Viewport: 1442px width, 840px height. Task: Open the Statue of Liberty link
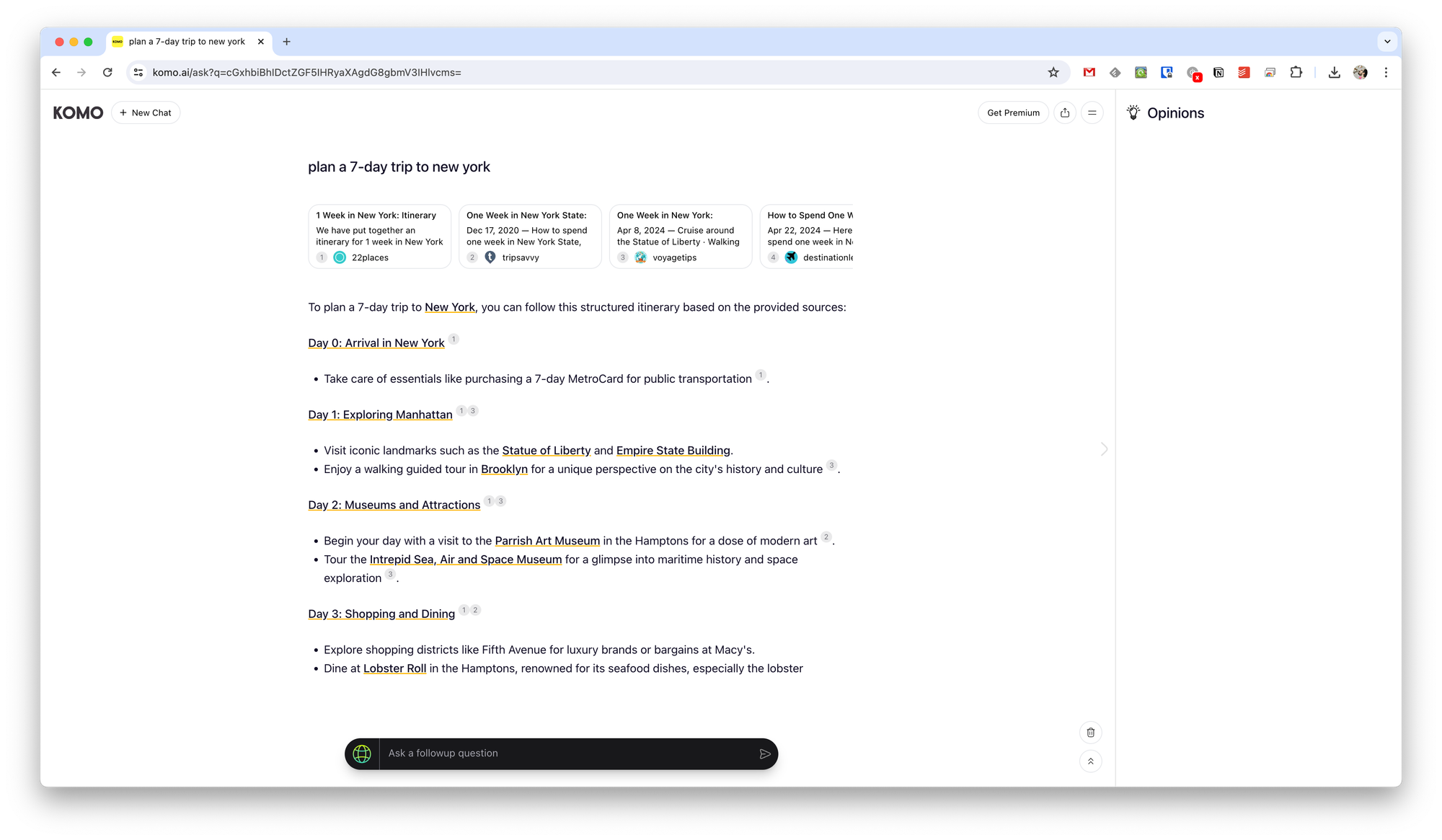[546, 451]
